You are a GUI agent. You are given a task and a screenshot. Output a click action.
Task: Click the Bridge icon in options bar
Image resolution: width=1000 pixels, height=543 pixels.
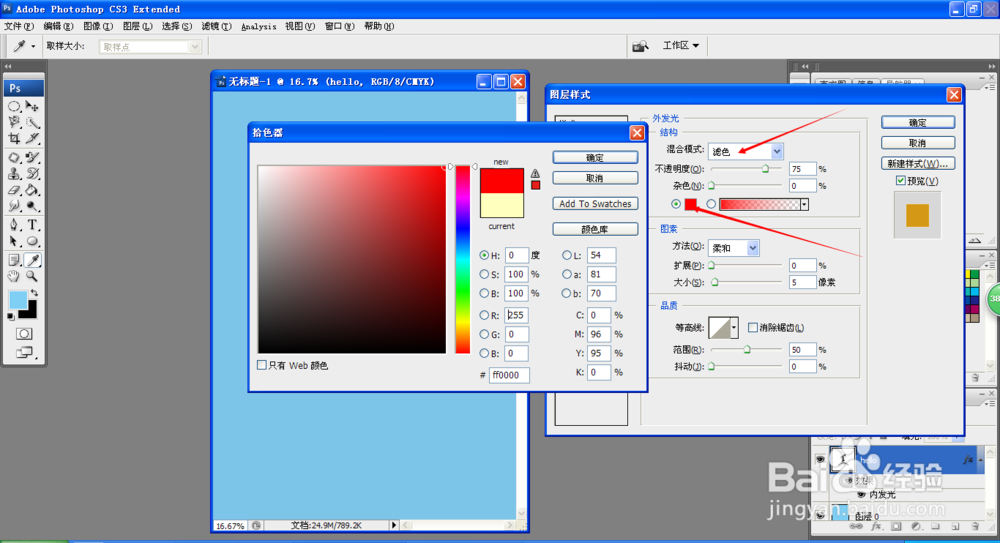[640, 46]
